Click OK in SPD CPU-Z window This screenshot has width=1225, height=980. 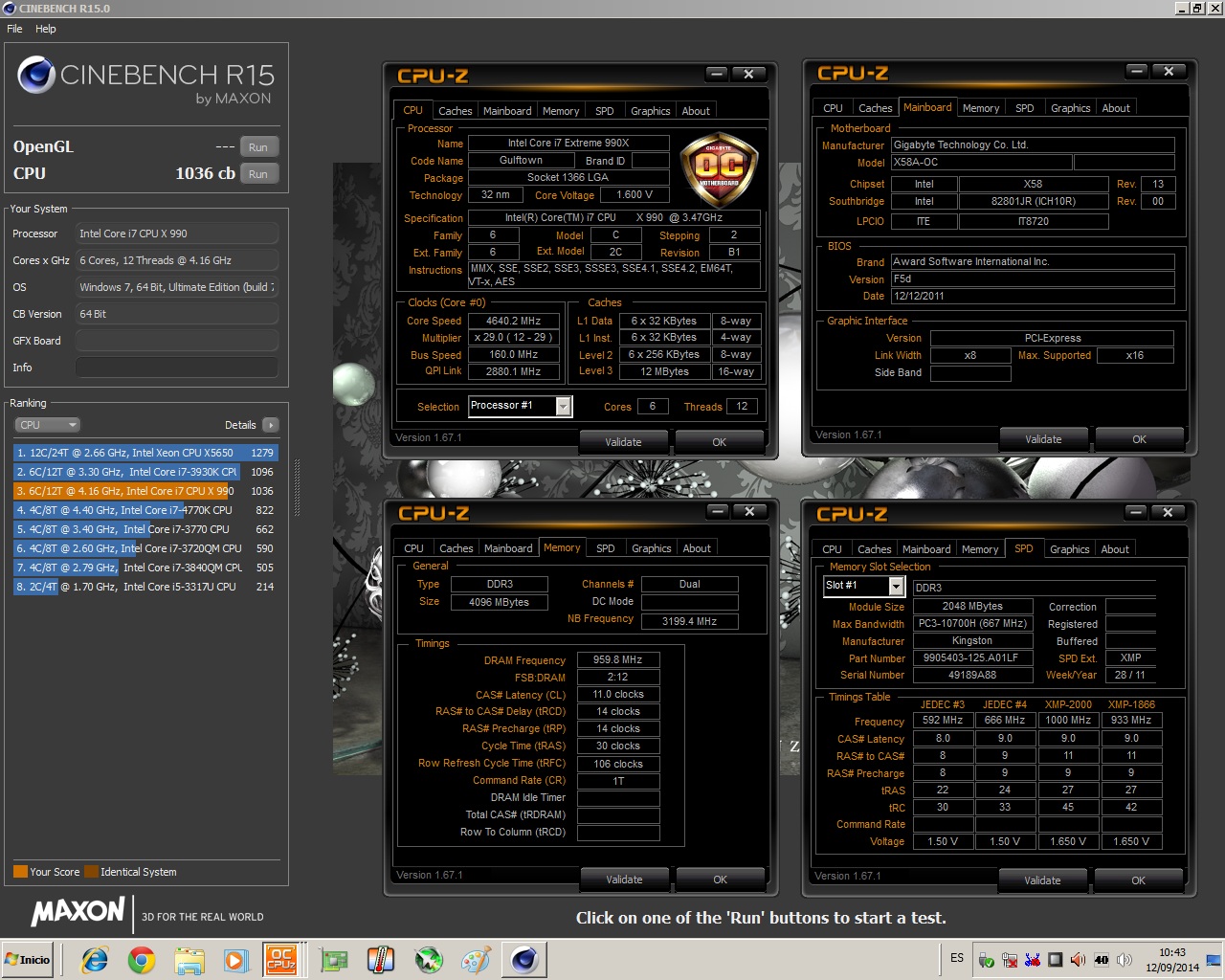pos(1138,880)
